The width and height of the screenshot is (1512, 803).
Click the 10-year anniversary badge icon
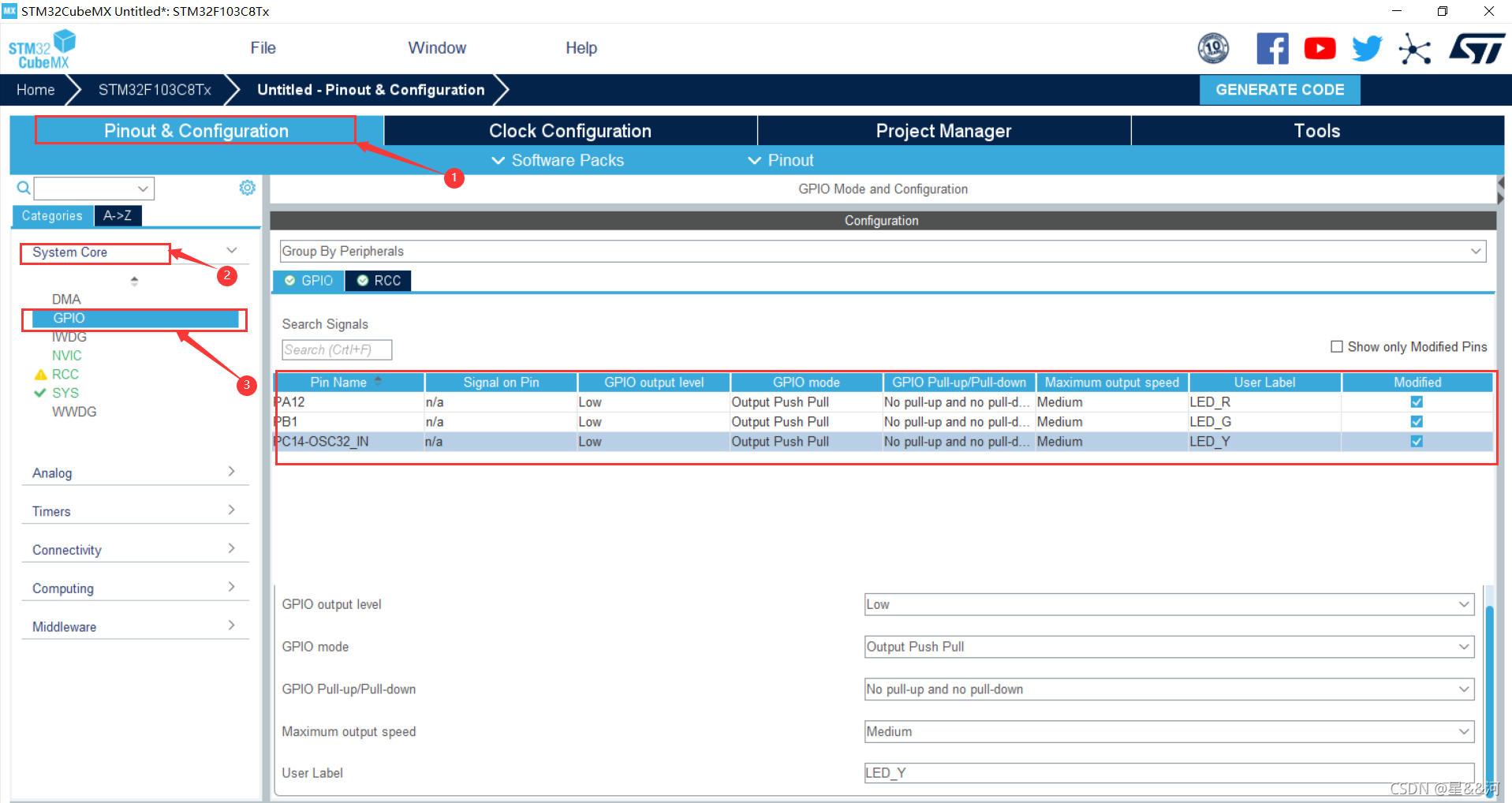1213,49
